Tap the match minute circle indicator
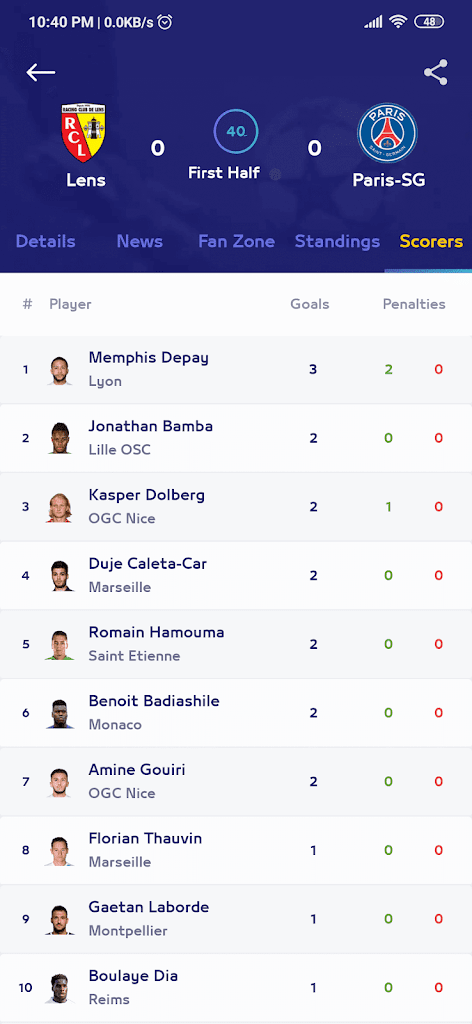472x1024 pixels. pos(236,131)
